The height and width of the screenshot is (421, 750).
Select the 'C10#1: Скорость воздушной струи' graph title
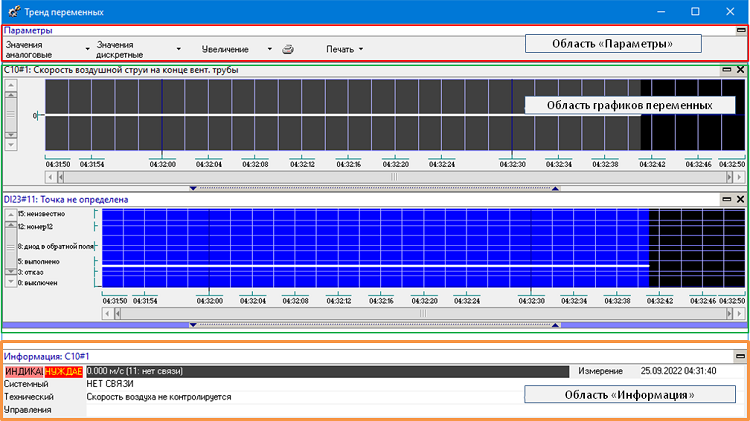click(121, 70)
